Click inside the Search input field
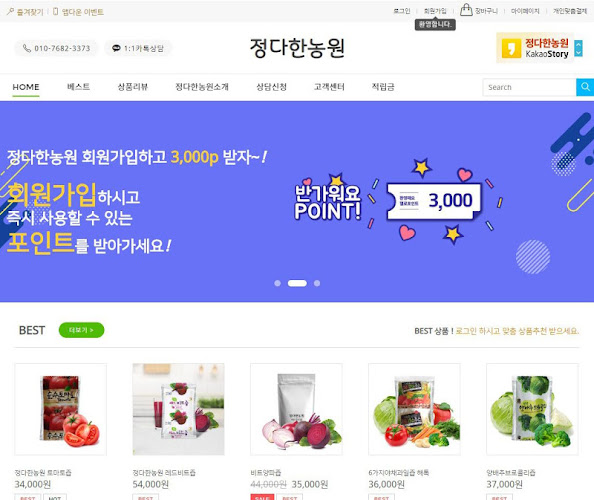 pyautogui.click(x=530, y=87)
